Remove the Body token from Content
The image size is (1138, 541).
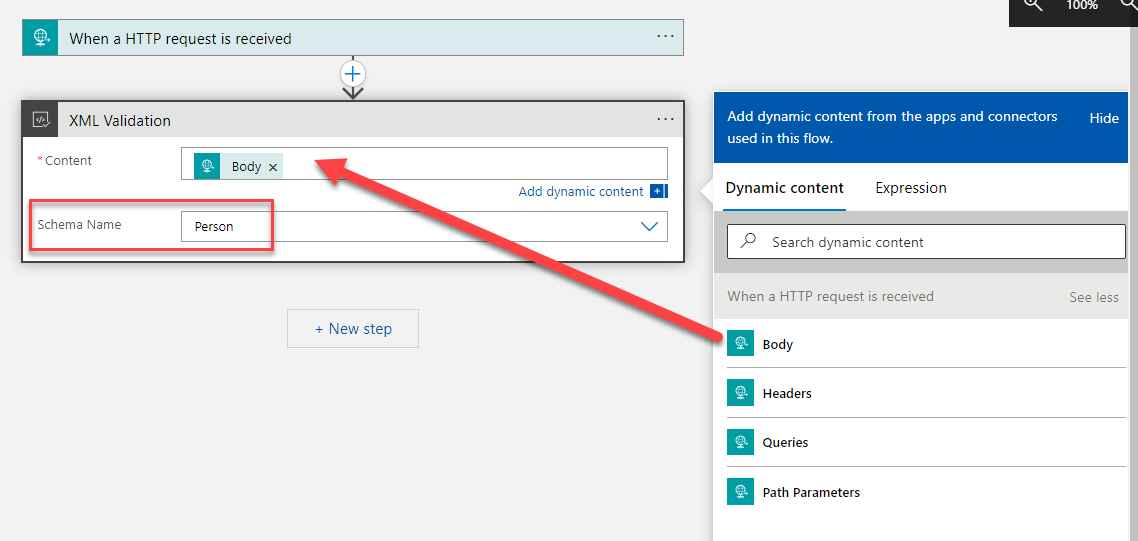coord(273,167)
